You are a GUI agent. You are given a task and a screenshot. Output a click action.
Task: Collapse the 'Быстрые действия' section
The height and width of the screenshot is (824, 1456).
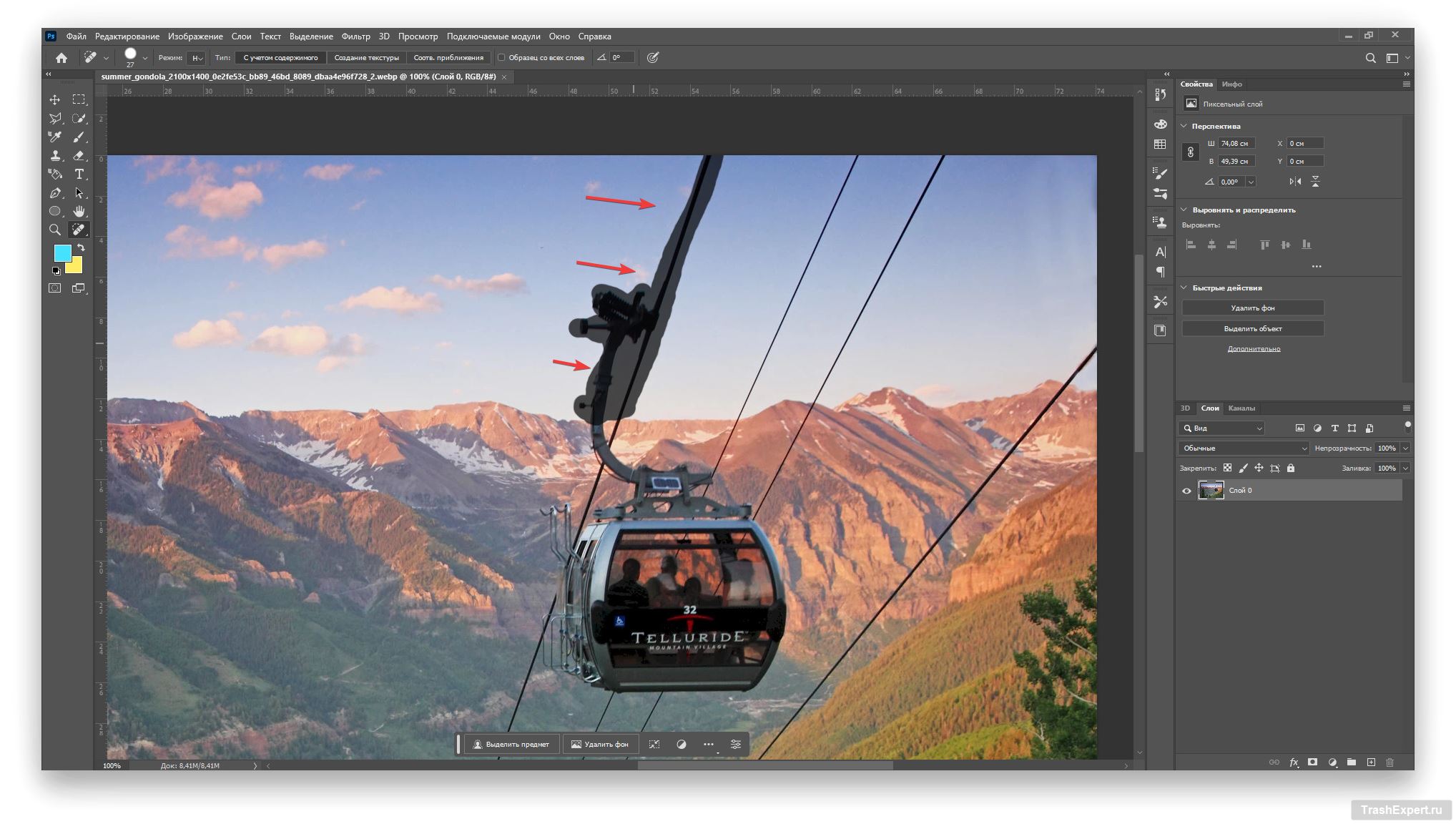[1184, 288]
